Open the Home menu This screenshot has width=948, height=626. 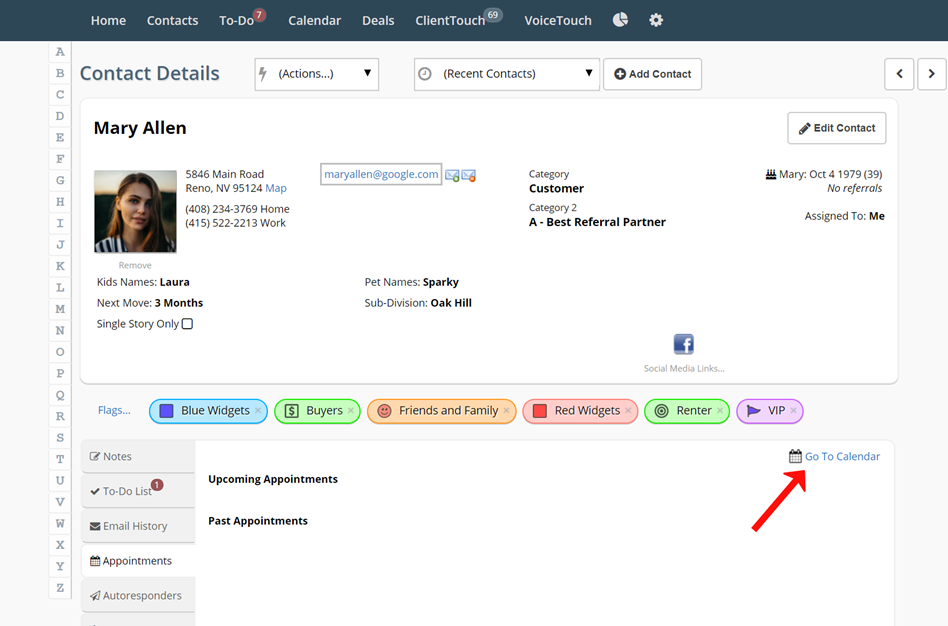[108, 21]
